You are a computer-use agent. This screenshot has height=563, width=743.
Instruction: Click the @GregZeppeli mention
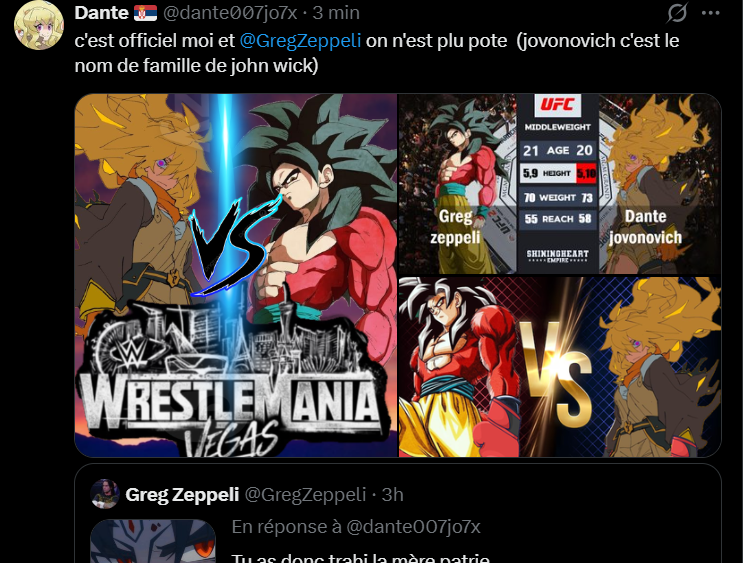[x=300, y=41]
